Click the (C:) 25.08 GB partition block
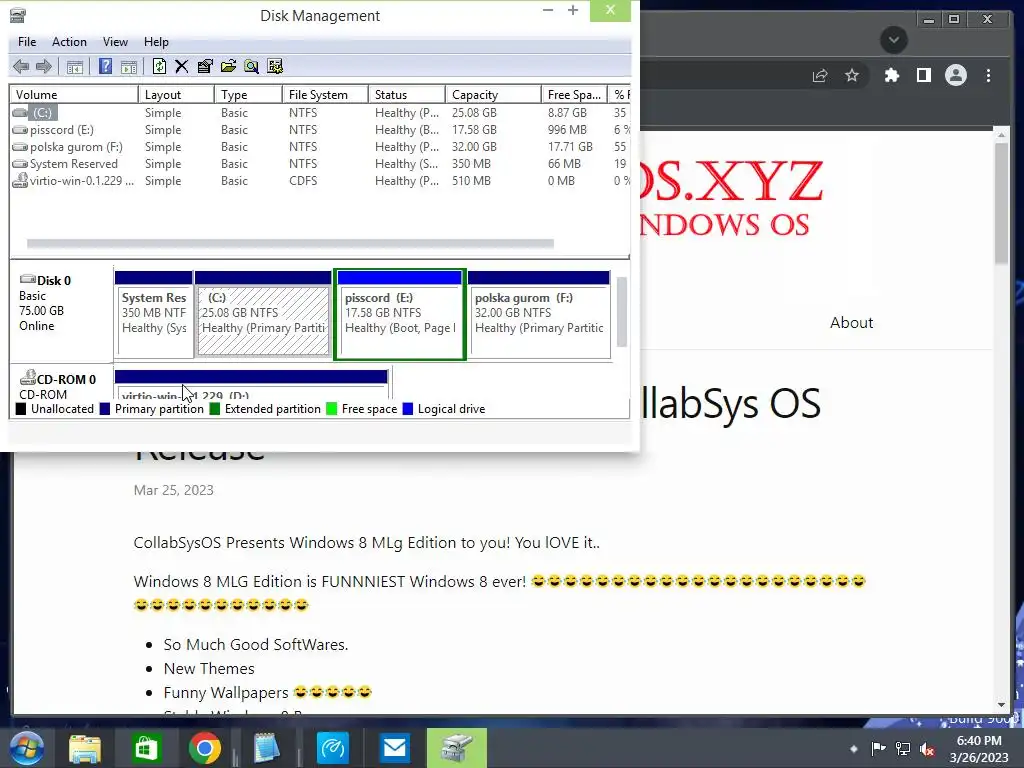The width and height of the screenshot is (1024, 768). (x=263, y=315)
